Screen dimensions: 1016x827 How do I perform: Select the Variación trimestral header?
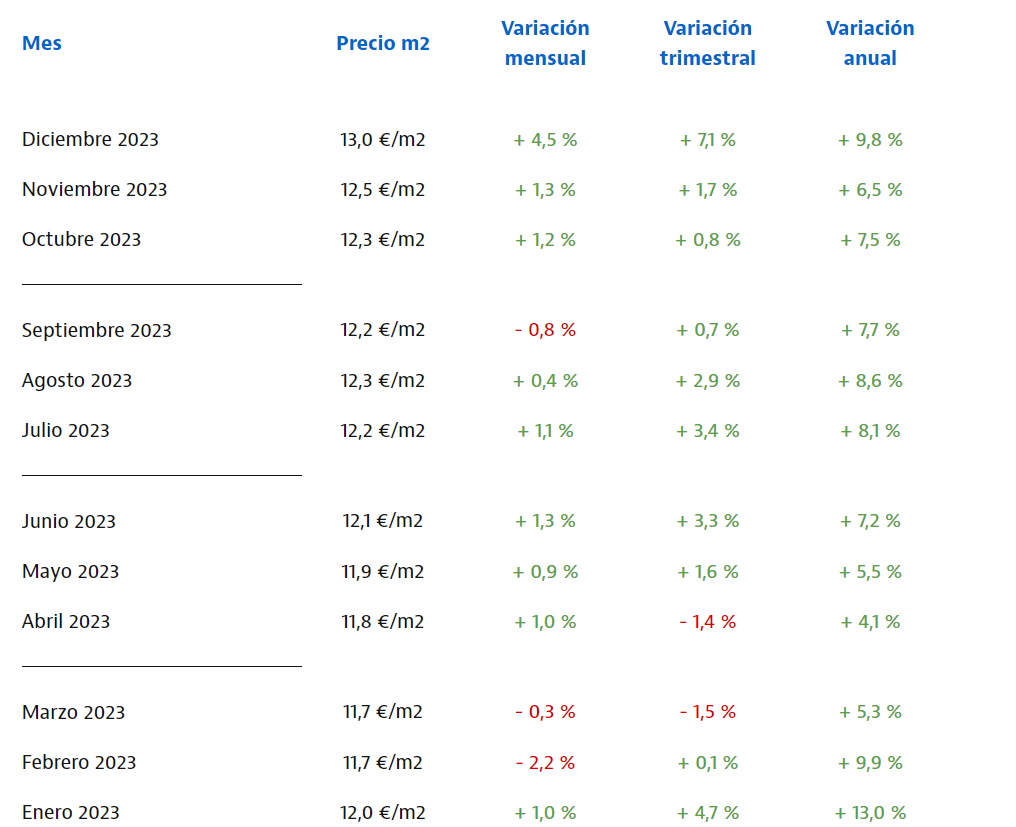click(x=707, y=43)
